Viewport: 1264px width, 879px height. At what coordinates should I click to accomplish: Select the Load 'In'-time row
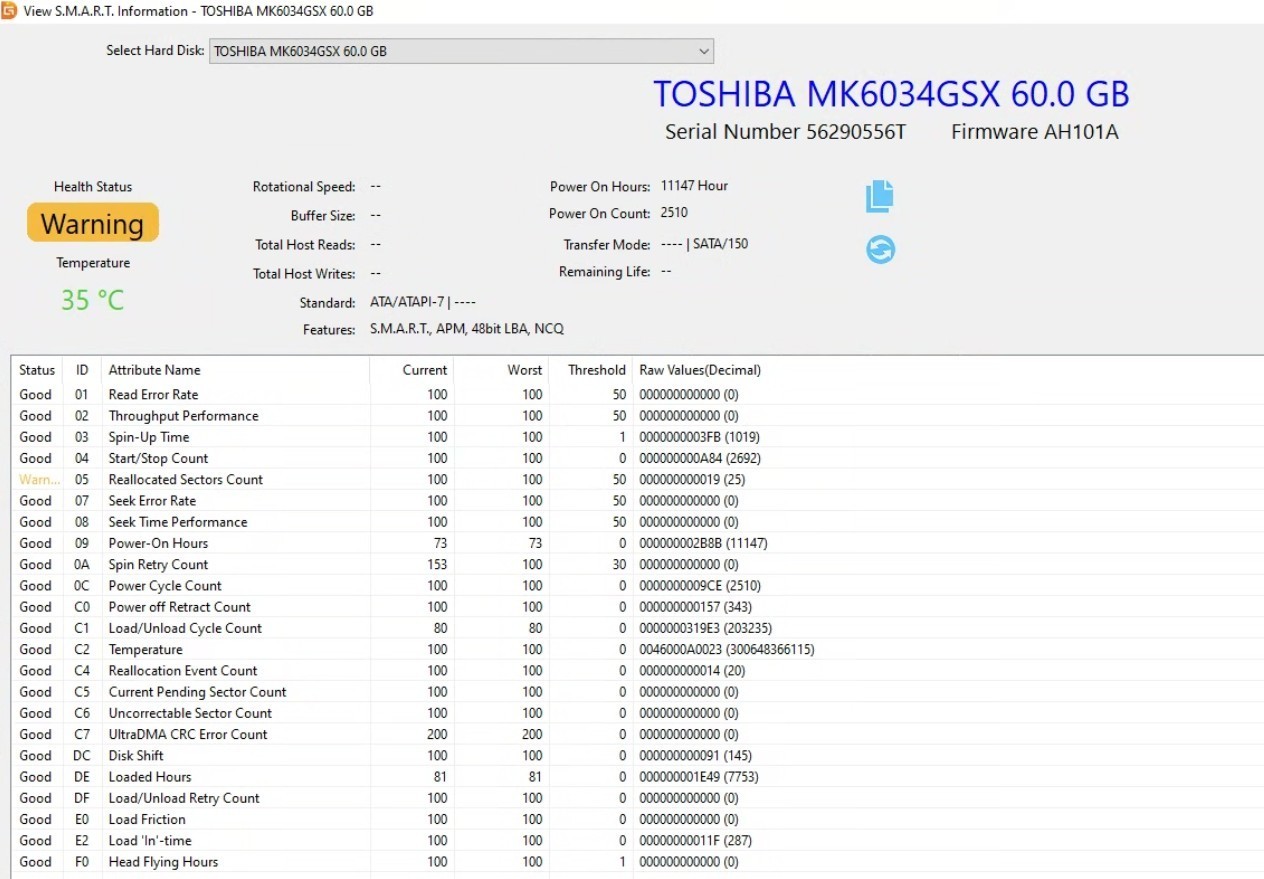(638, 841)
